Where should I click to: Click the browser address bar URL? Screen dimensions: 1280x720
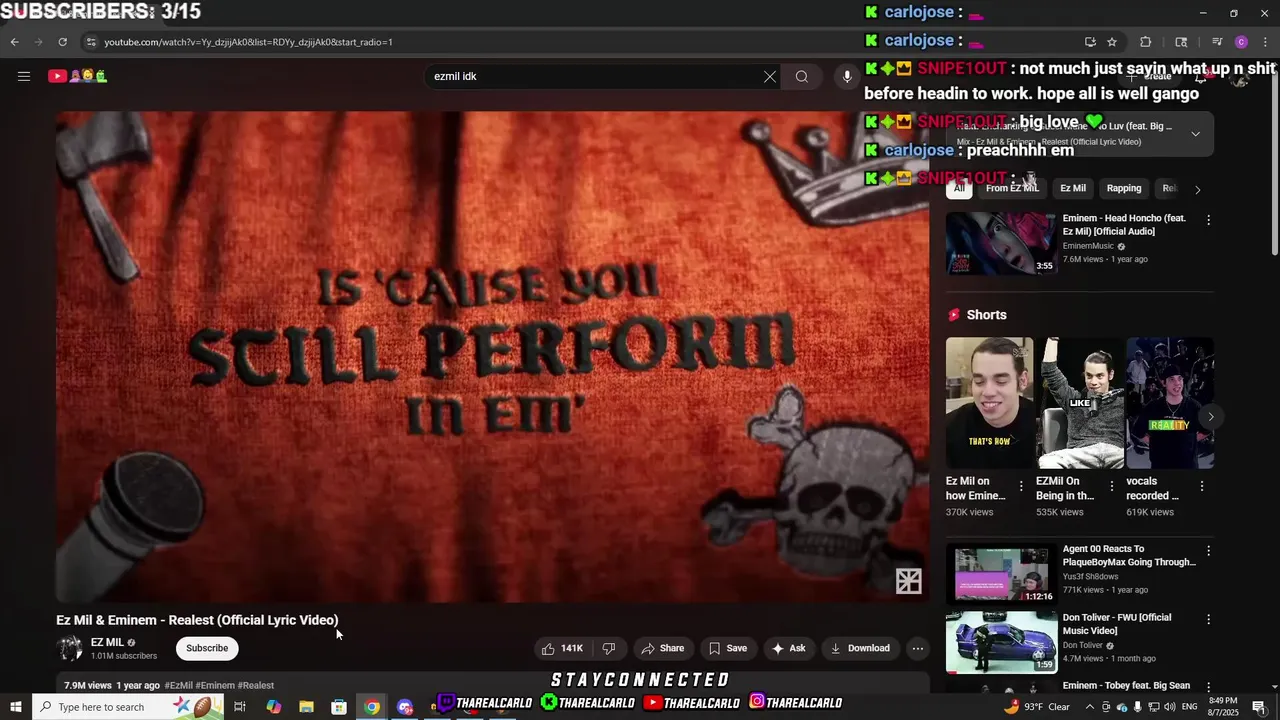point(248,42)
